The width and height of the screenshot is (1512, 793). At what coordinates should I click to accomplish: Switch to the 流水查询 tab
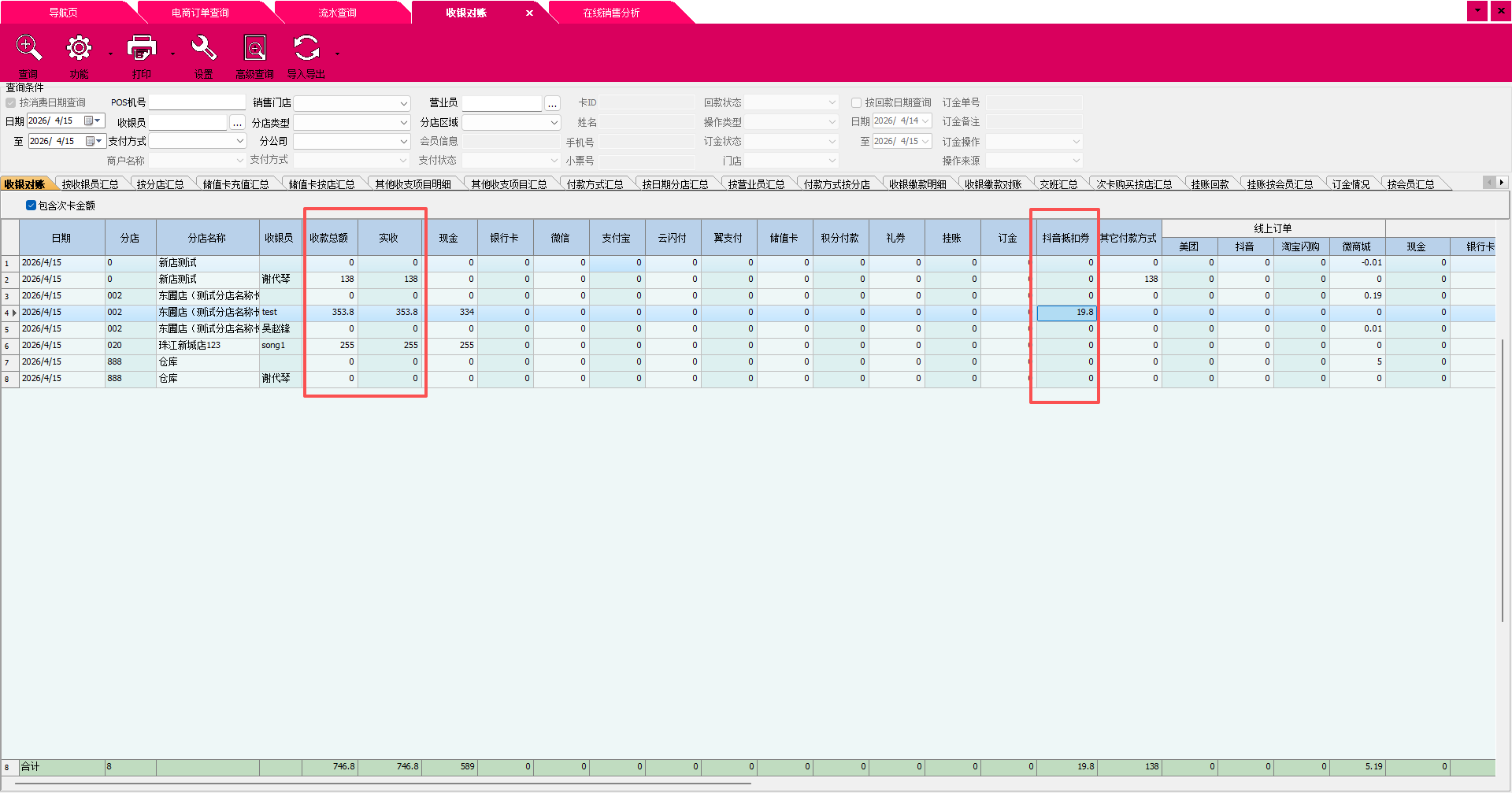(337, 13)
